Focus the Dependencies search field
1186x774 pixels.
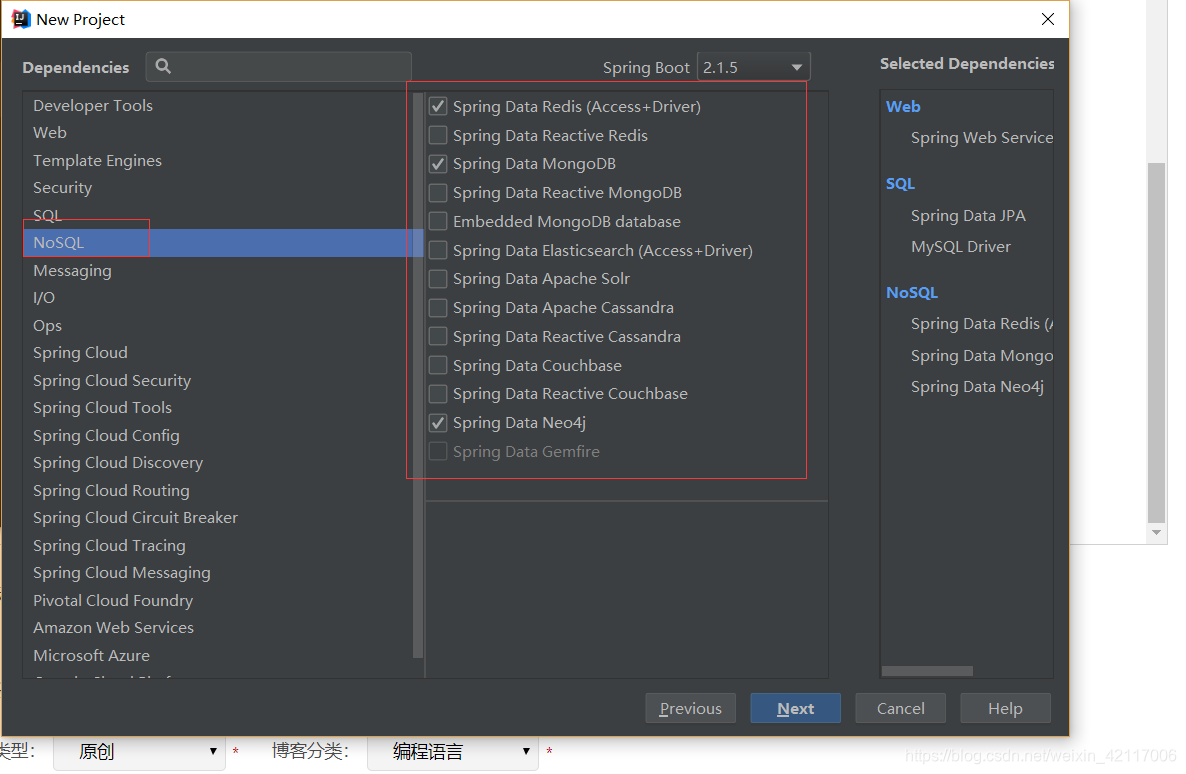click(x=279, y=67)
